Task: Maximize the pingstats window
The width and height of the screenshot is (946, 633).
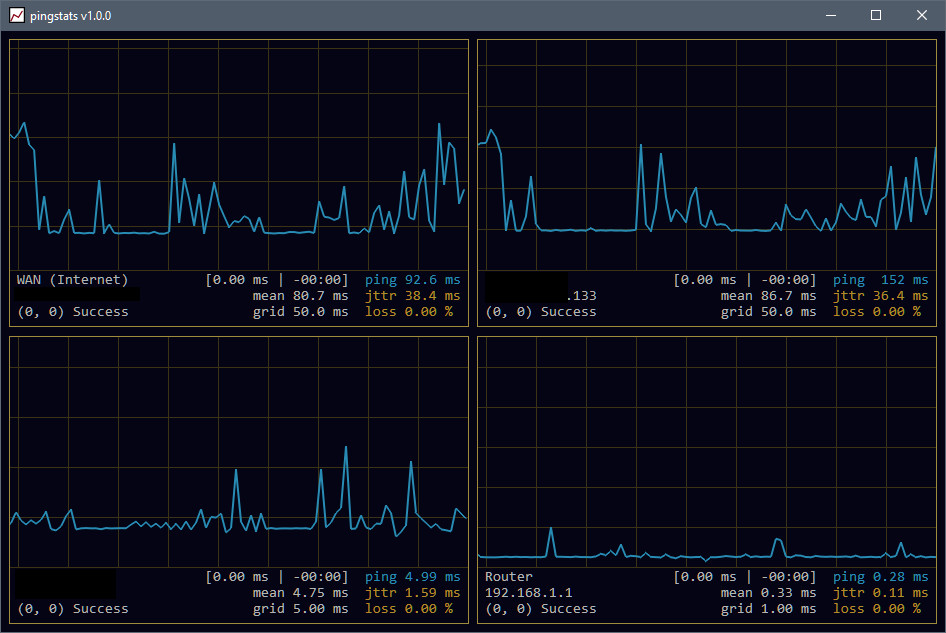Action: click(876, 15)
